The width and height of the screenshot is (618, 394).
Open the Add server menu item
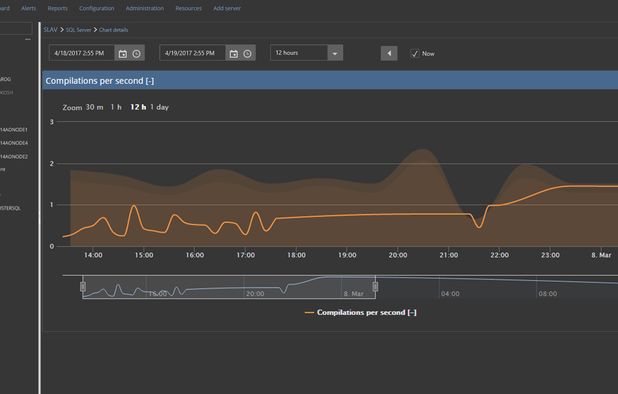coord(227,8)
